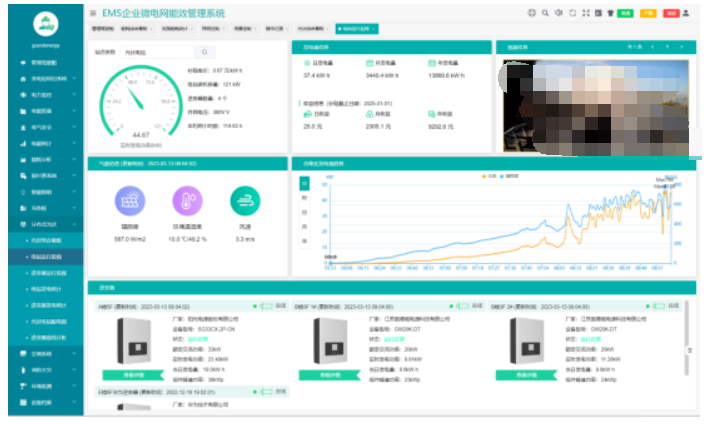Toggle the orange series in chart legend

point(489,176)
